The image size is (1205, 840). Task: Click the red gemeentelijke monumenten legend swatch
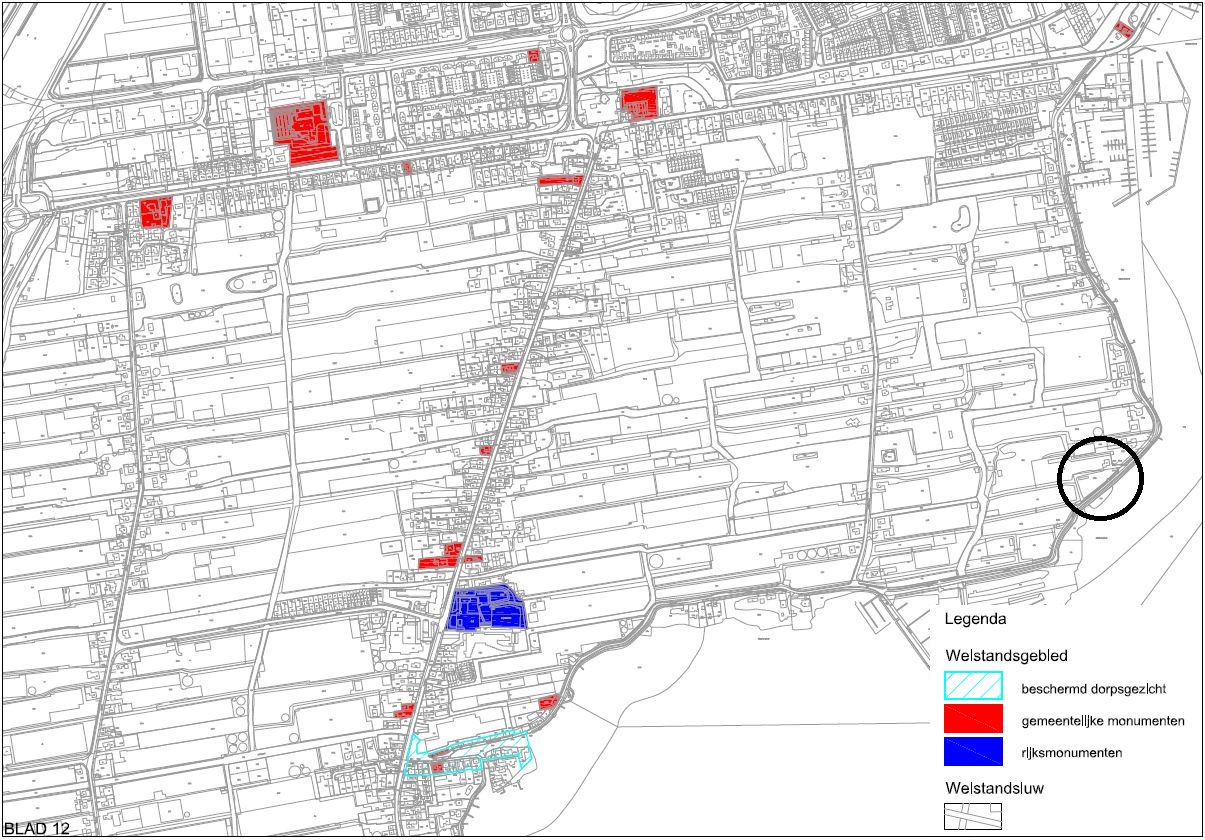(973, 718)
